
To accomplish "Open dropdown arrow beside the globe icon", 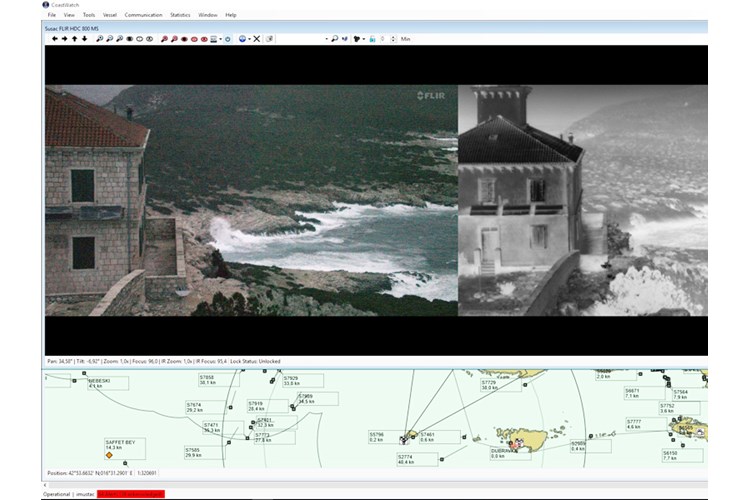I will [x=250, y=39].
